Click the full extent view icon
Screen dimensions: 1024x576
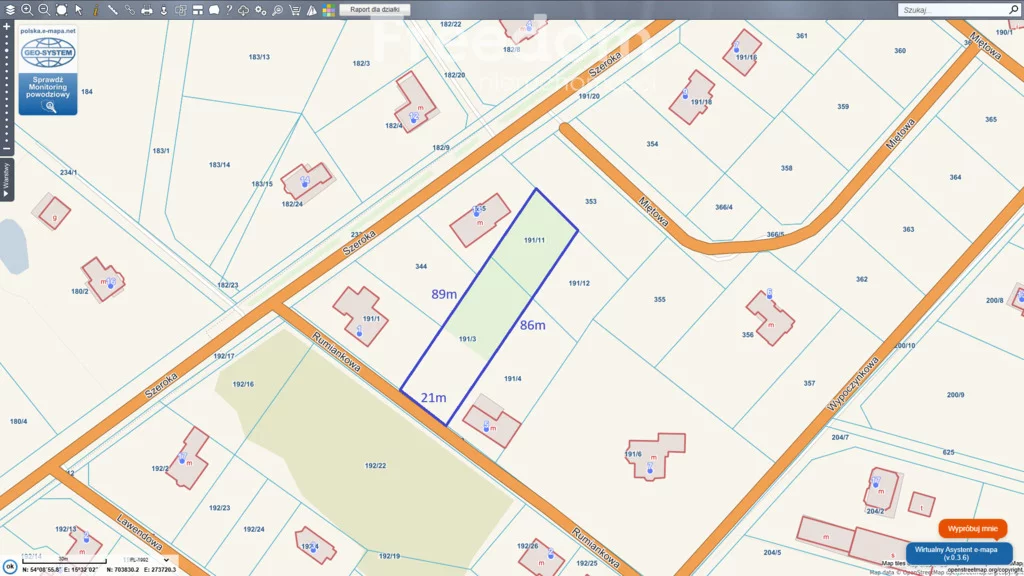coord(61,9)
